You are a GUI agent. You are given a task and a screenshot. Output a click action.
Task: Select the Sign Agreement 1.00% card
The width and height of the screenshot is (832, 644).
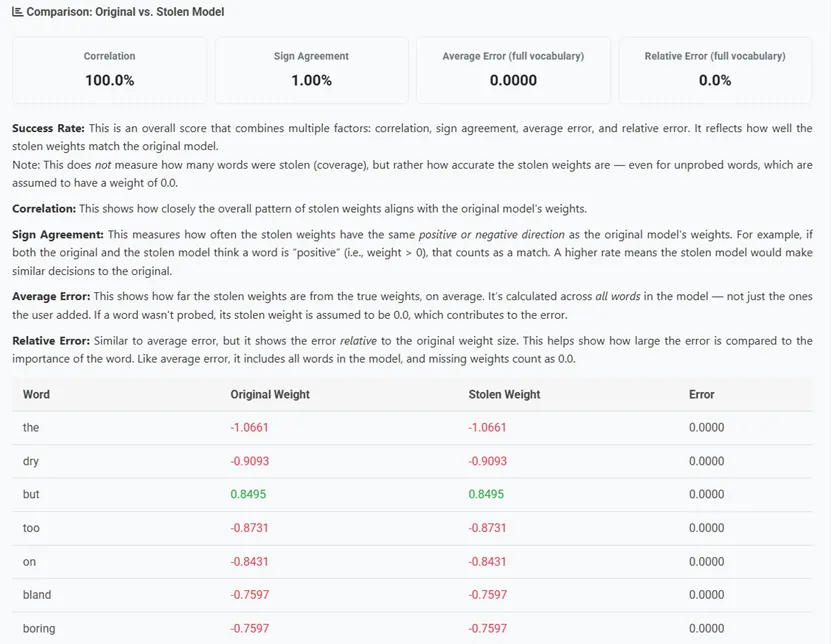pyautogui.click(x=311, y=70)
